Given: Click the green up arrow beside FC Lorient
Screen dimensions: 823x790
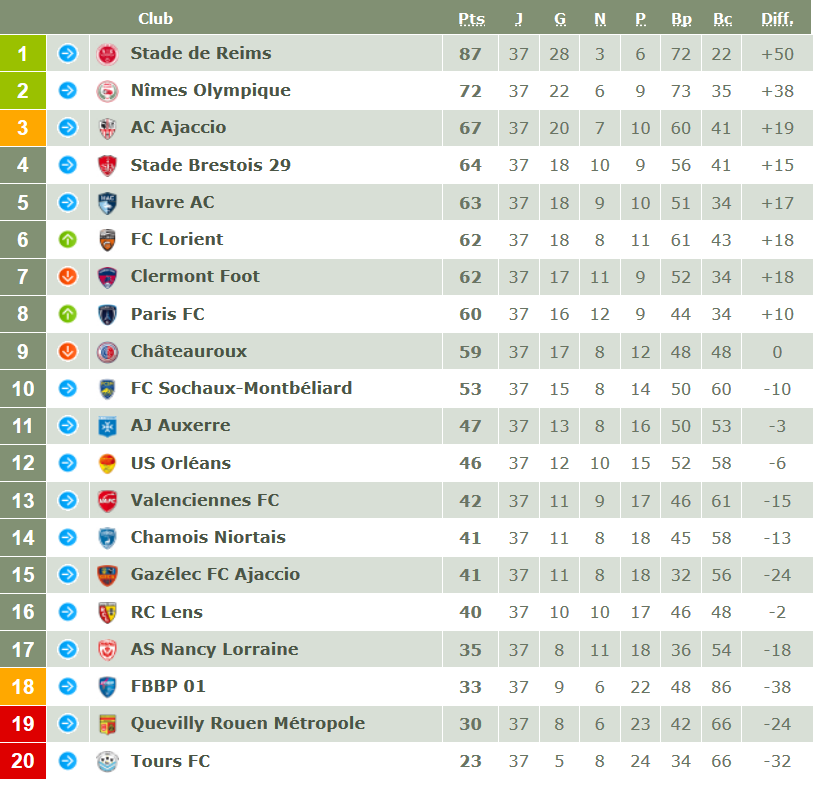Looking at the screenshot, I should 68,240.
